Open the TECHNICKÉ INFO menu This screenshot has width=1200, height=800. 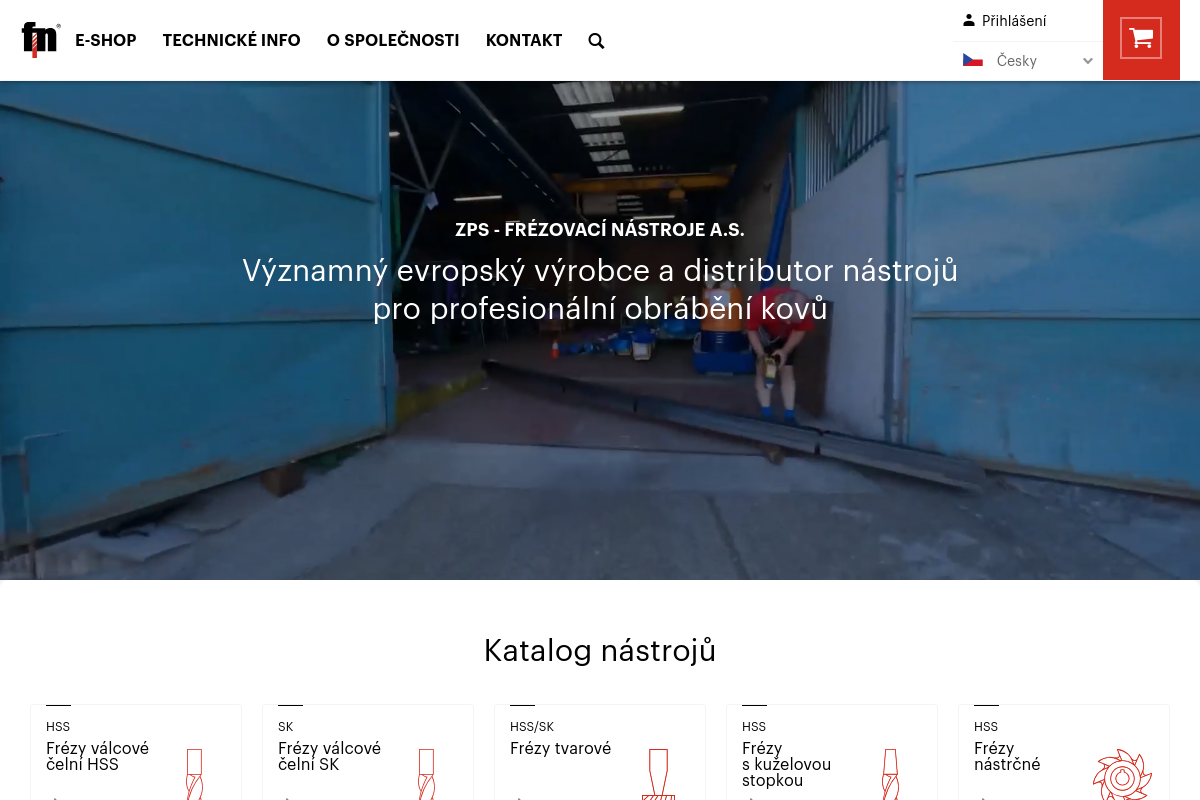(232, 41)
